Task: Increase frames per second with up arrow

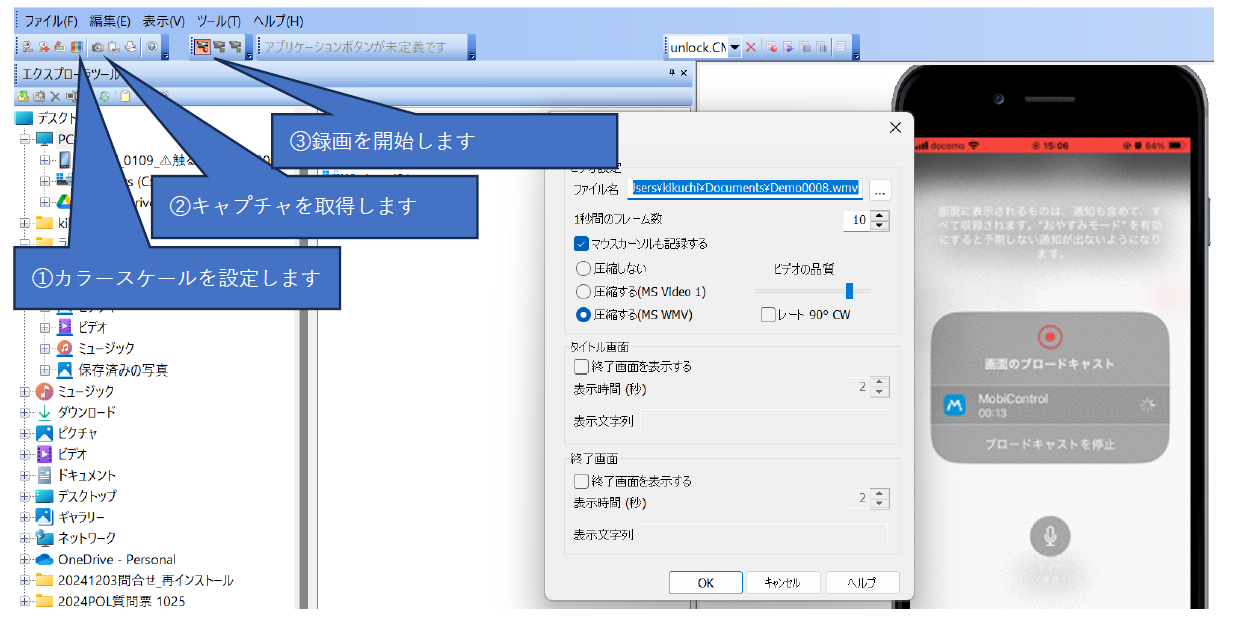Action: [x=879, y=216]
